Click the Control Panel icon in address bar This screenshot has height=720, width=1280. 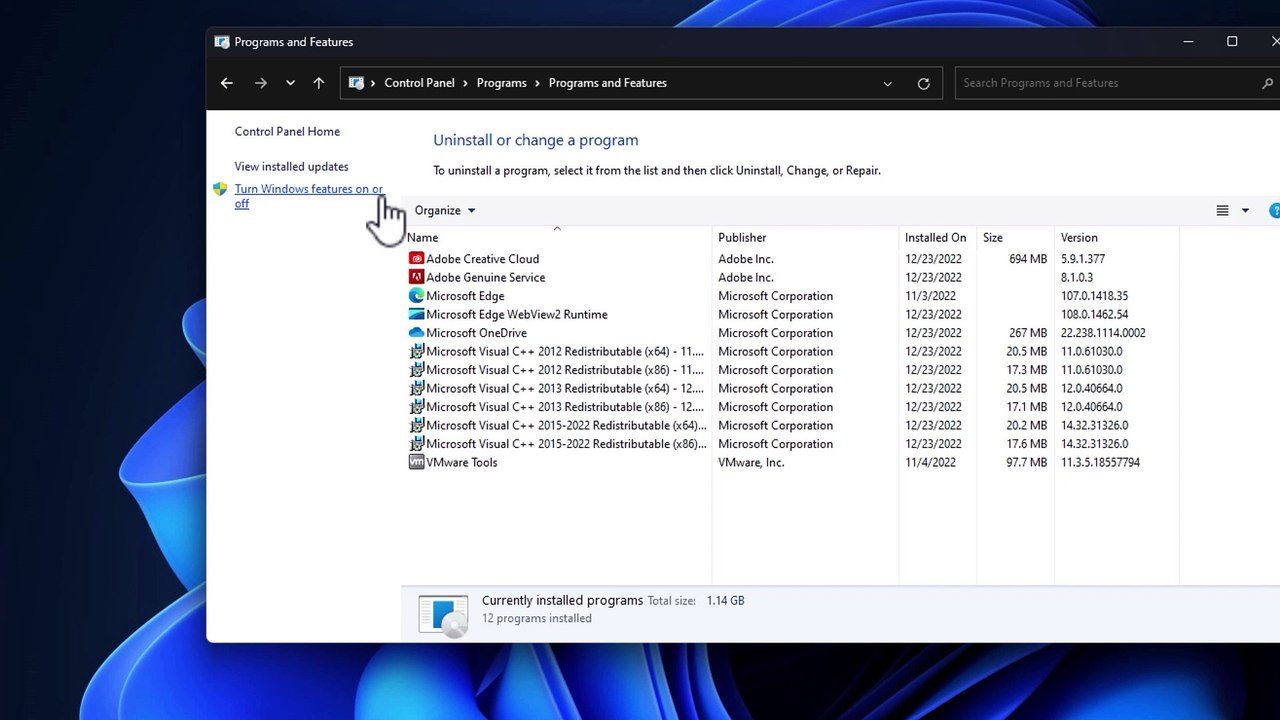pyautogui.click(x=356, y=83)
